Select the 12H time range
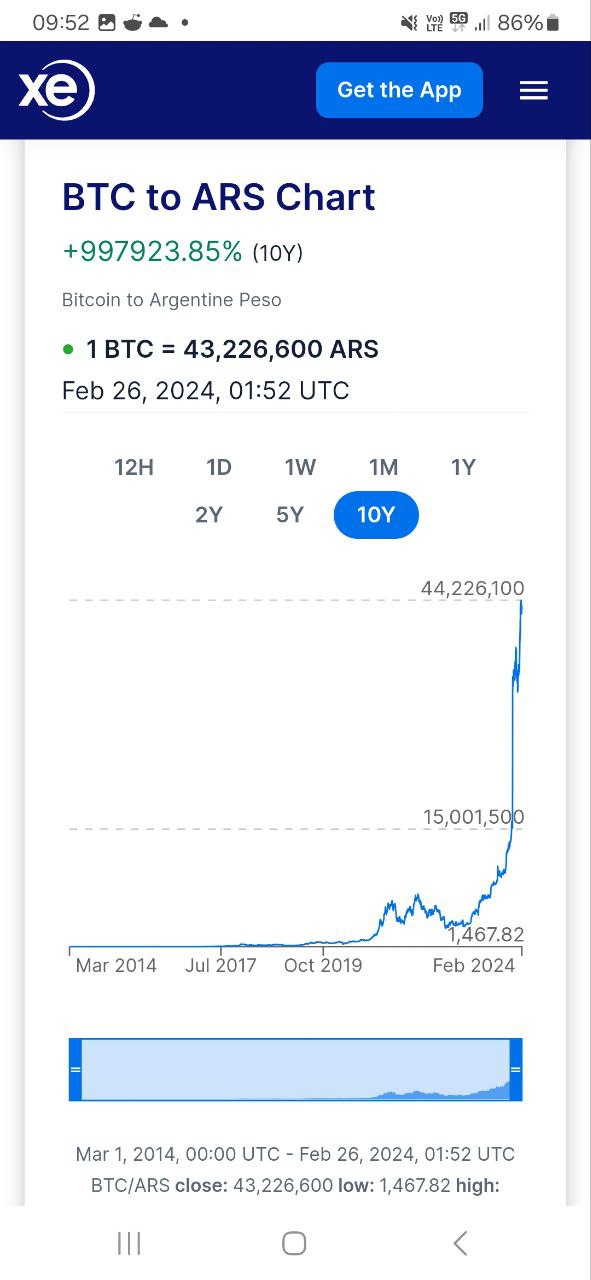This screenshot has height=1280, width=591. pos(134,467)
